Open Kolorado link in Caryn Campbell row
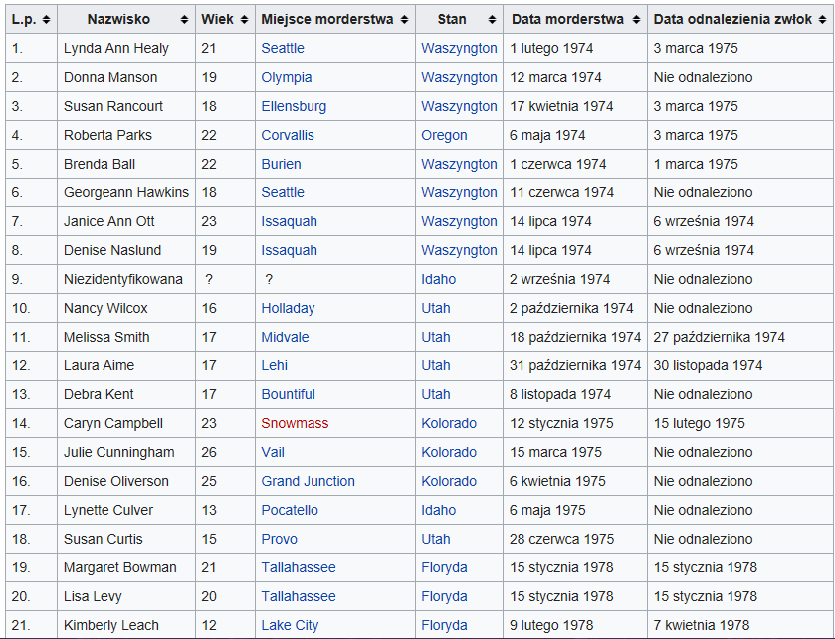 tap(449, 423)
